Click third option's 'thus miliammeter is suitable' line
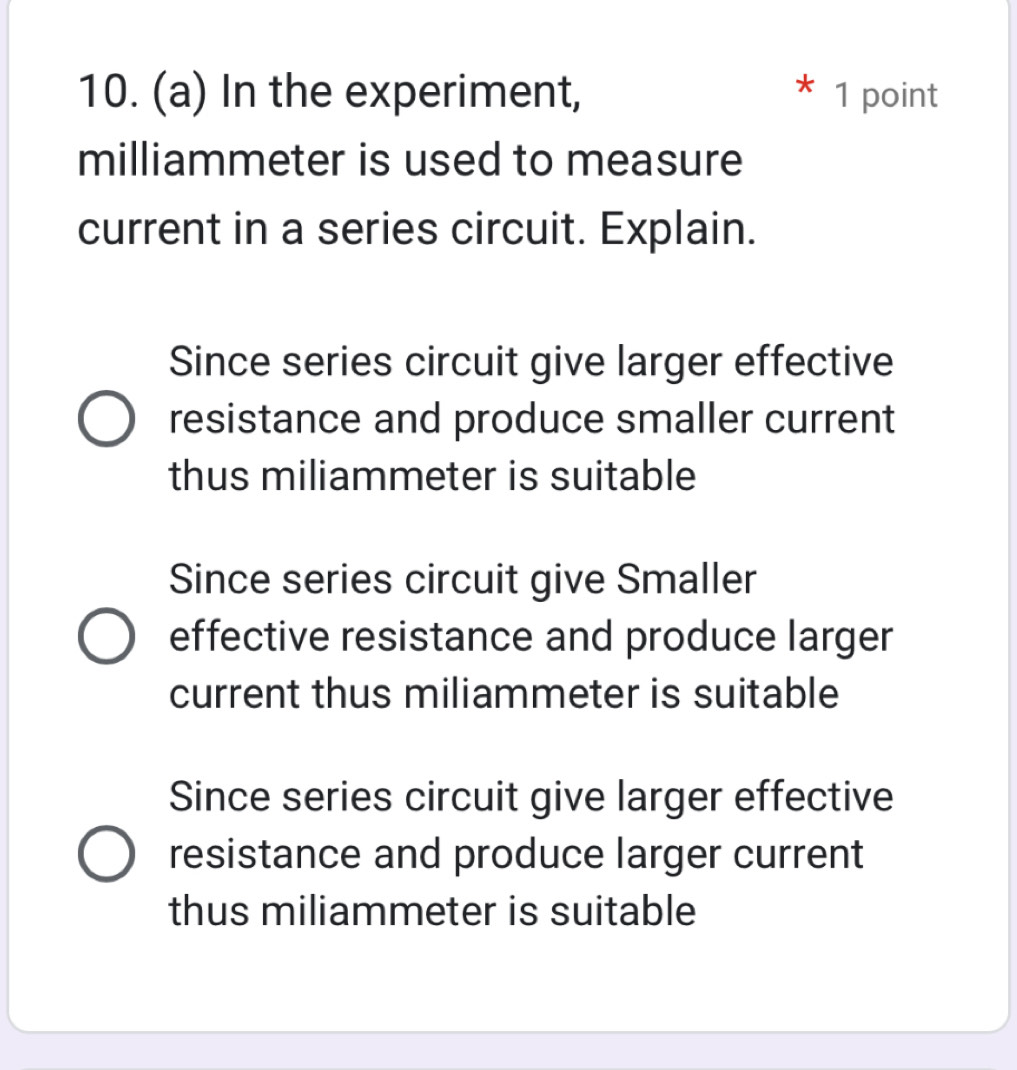The image size is (1017, 1070). coord(432,911)
